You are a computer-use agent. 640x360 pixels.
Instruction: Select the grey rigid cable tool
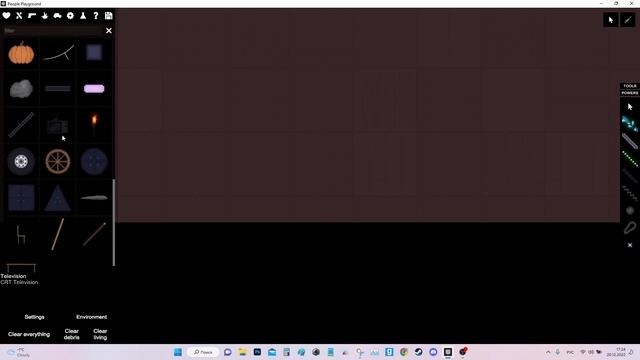click(x=630, y=141)
